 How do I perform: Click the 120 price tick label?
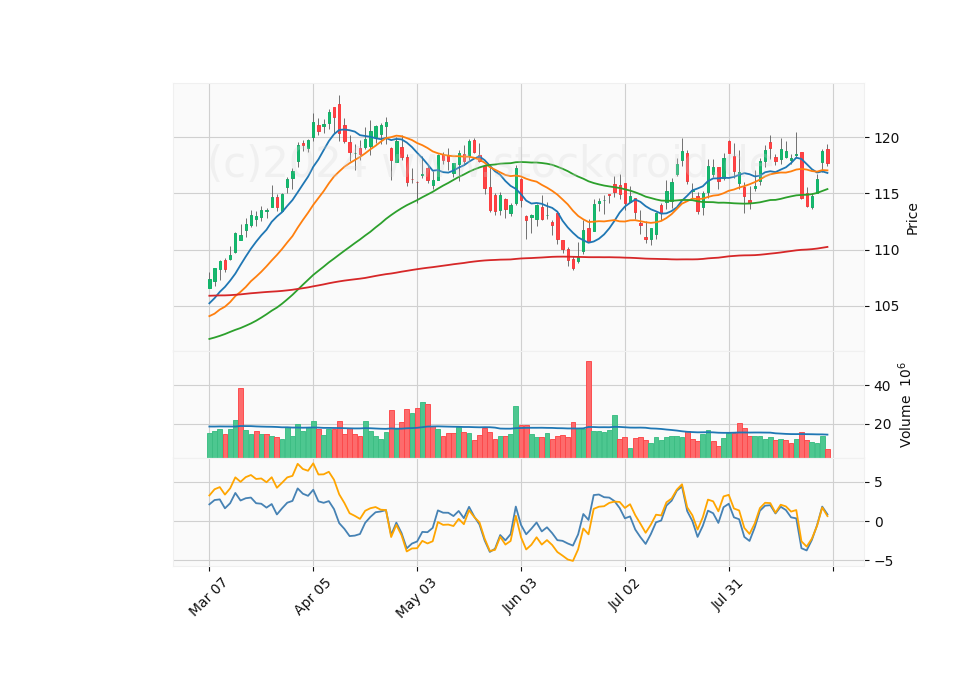click(886, 138)
